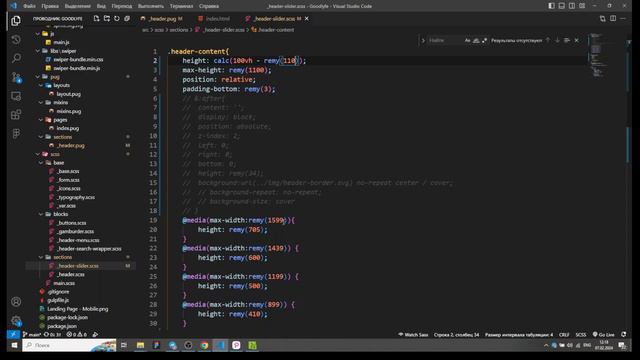Open the Accounts icon in activity bar
The height and width of the screenshot is (360, 640).
pos(16,302)
